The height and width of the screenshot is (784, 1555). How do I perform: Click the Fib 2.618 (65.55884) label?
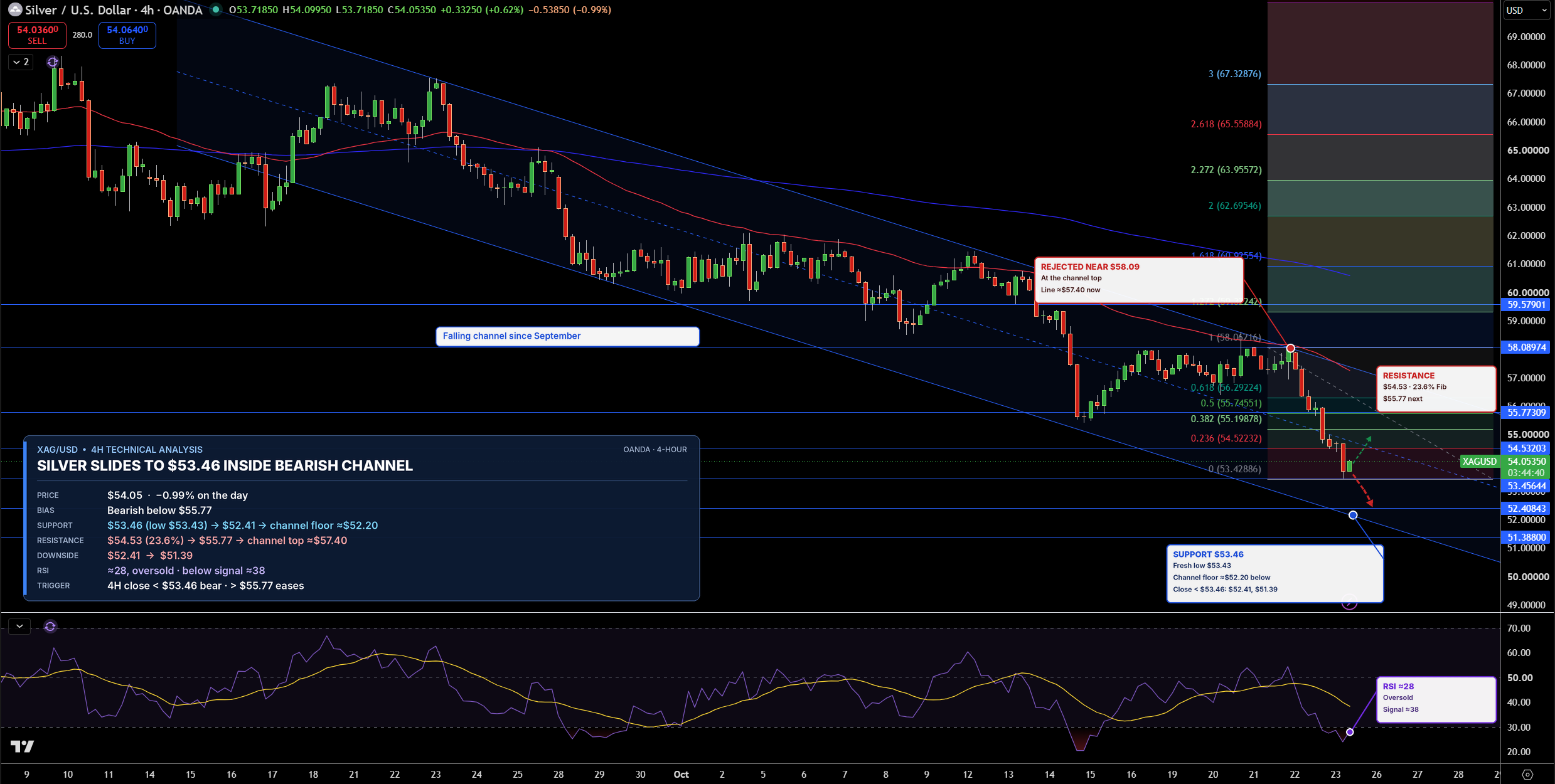1226,124
